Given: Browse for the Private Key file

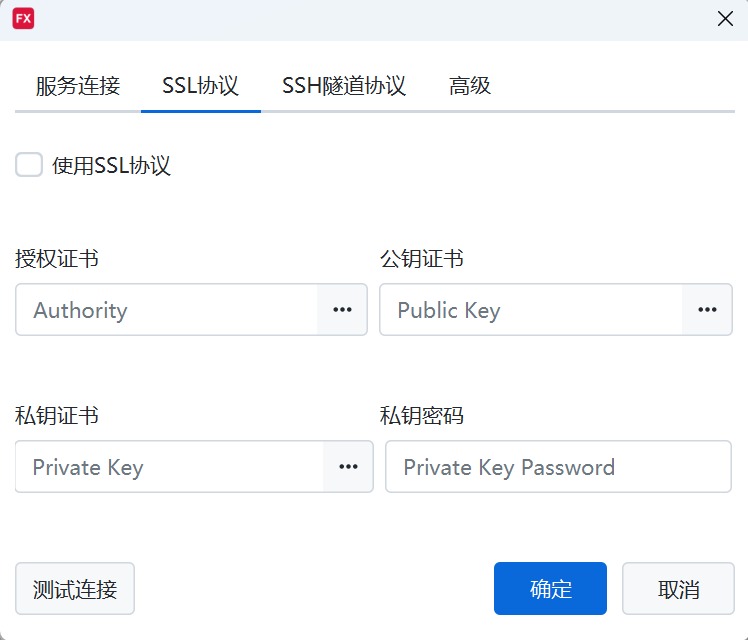Looking at the screenshot, I should click(348, 467).
